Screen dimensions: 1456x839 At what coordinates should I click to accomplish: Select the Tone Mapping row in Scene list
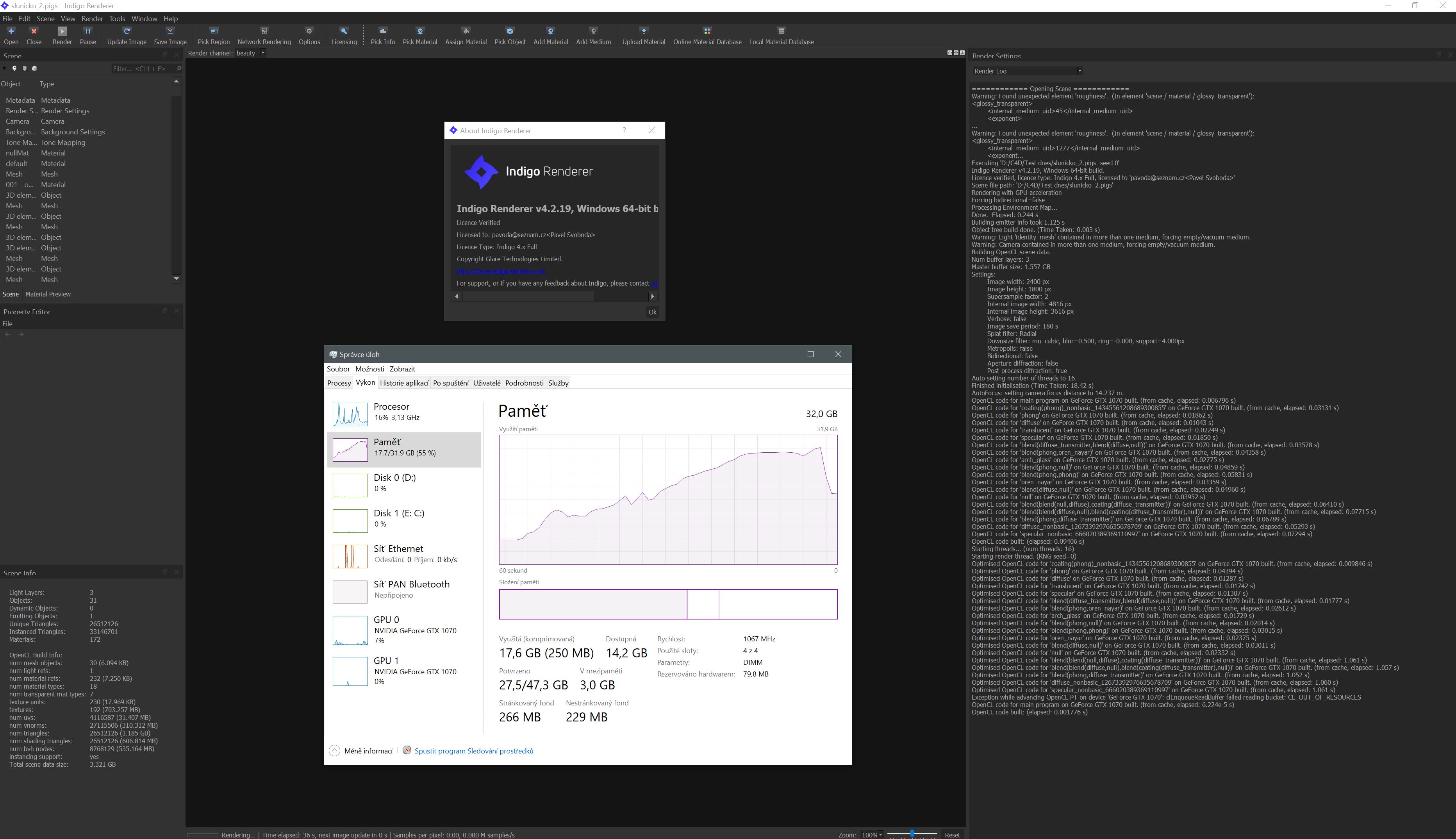86,142
